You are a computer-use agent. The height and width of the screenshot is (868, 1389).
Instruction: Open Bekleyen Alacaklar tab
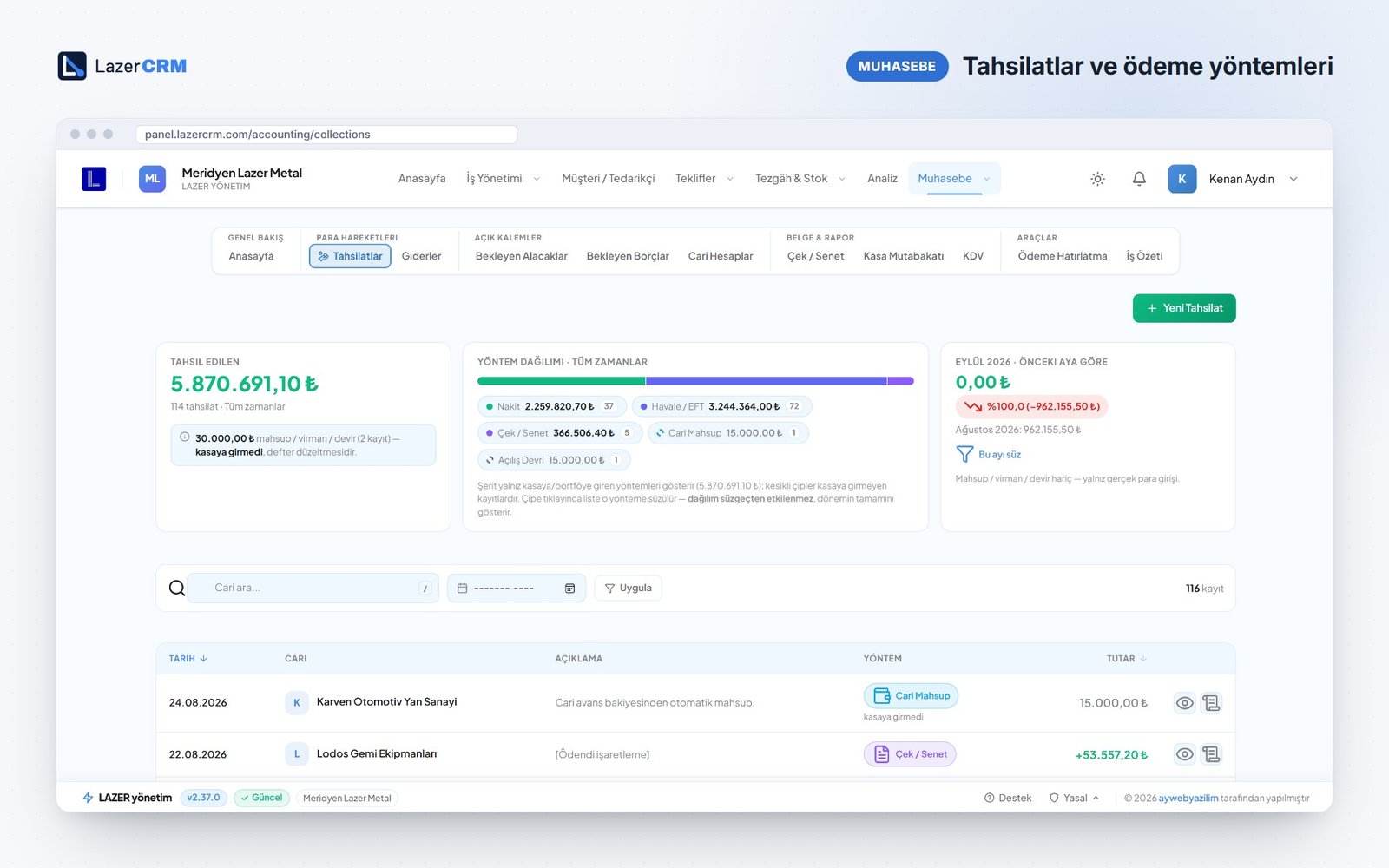click(521, 256)
